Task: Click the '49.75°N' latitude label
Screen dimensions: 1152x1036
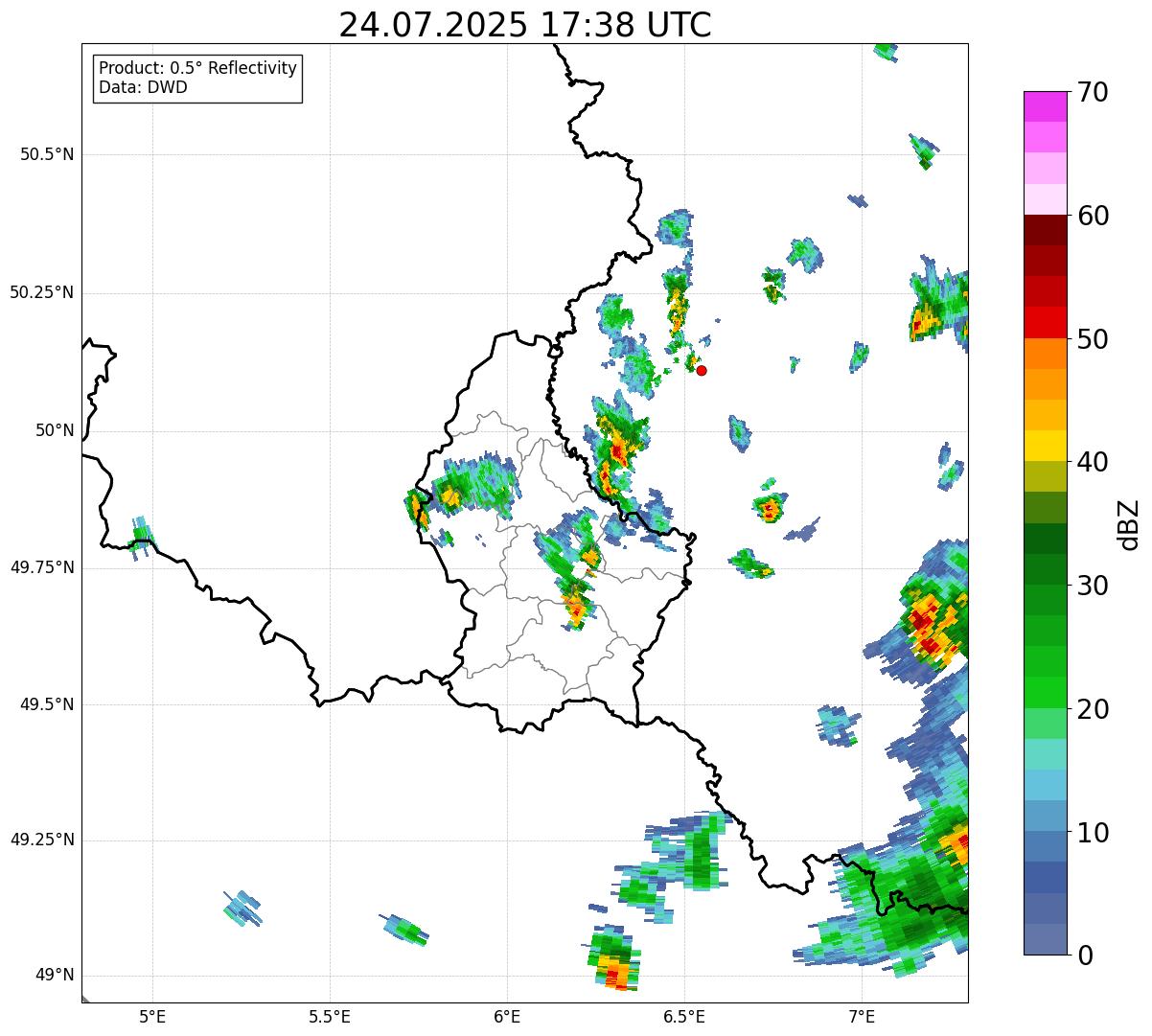Action: coord(42,567)
